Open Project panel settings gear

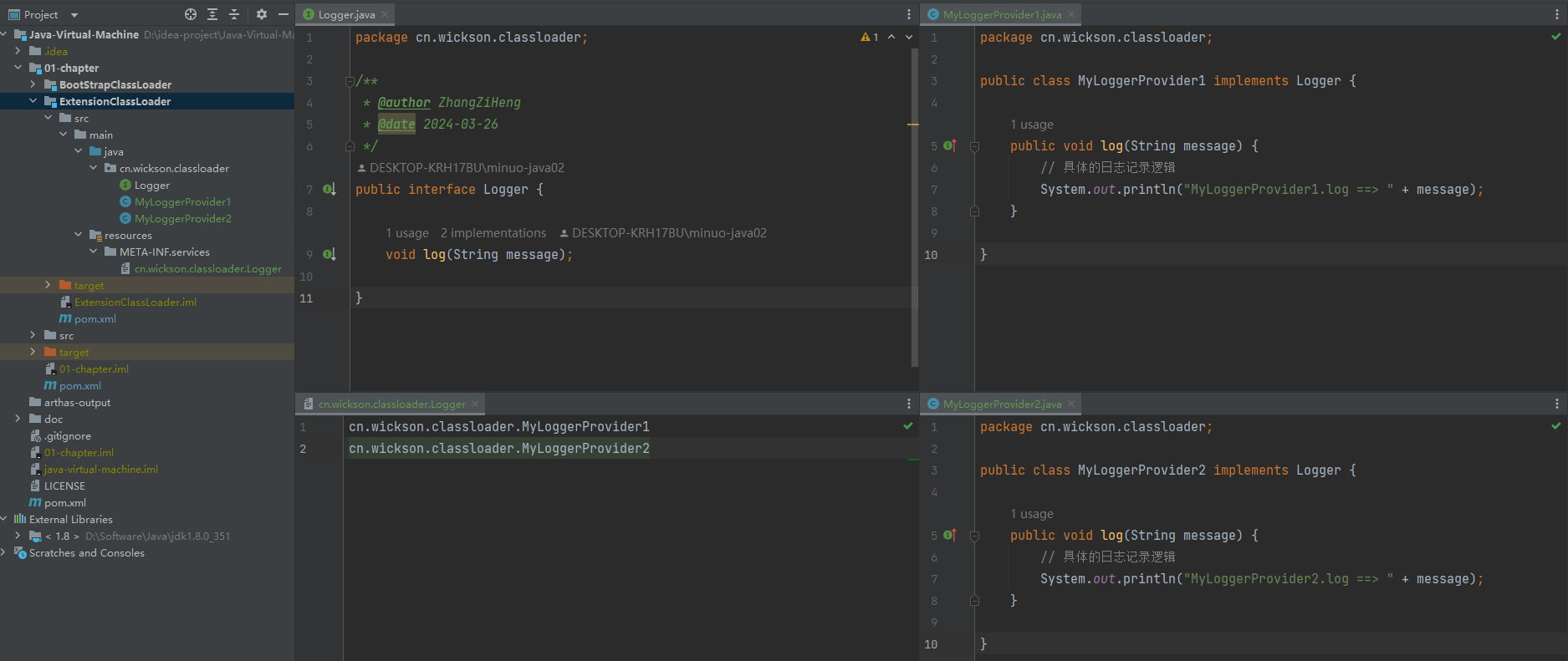[262, 14]
